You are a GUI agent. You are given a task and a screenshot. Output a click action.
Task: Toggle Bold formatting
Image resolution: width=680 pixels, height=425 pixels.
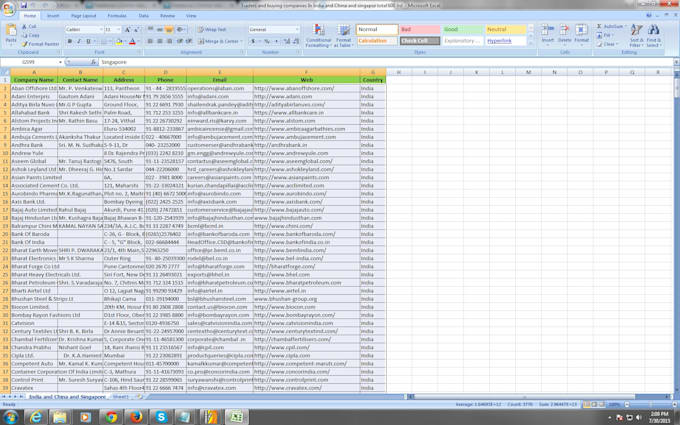point(69,42)
